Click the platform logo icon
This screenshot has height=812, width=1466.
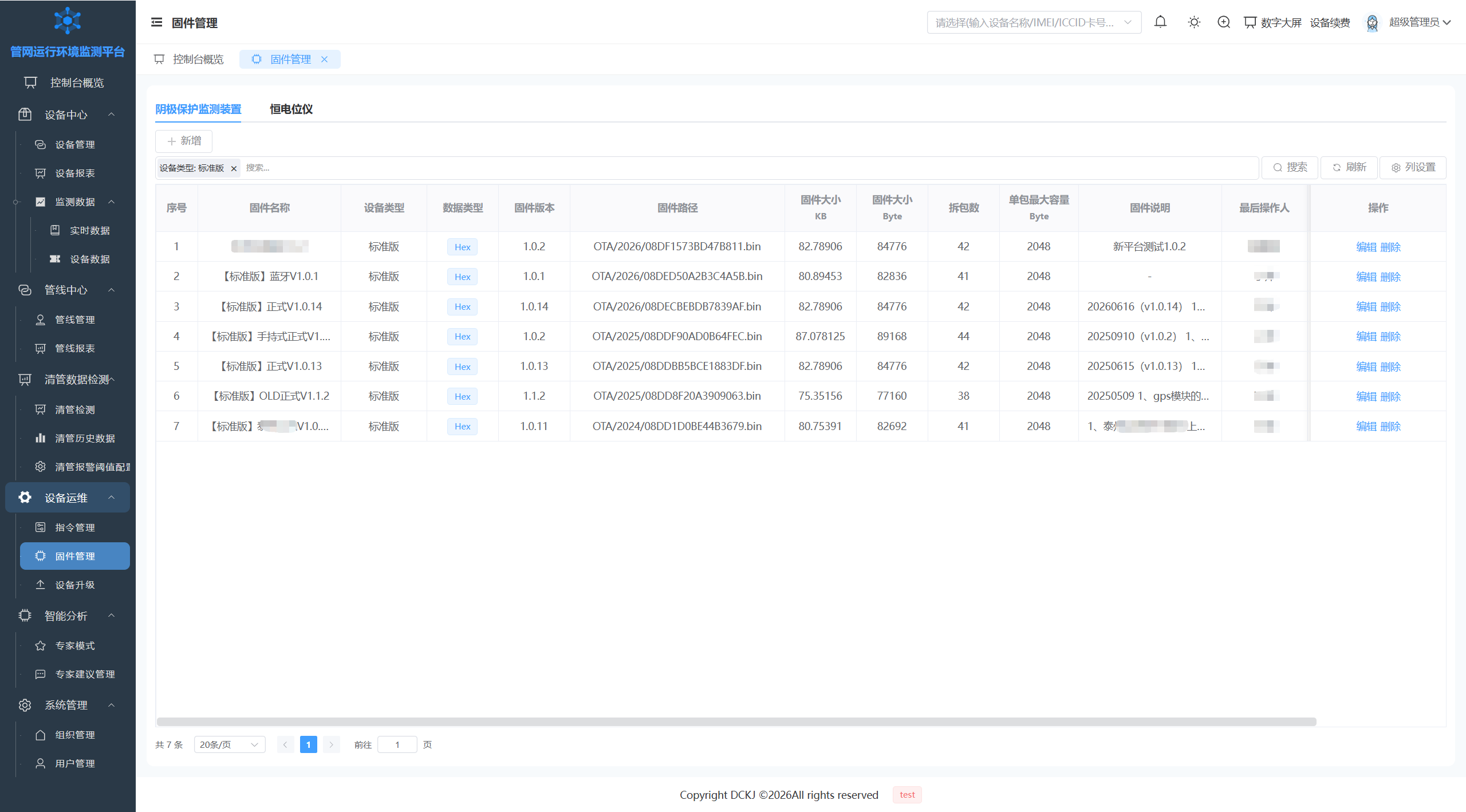[x=68, y=21]
